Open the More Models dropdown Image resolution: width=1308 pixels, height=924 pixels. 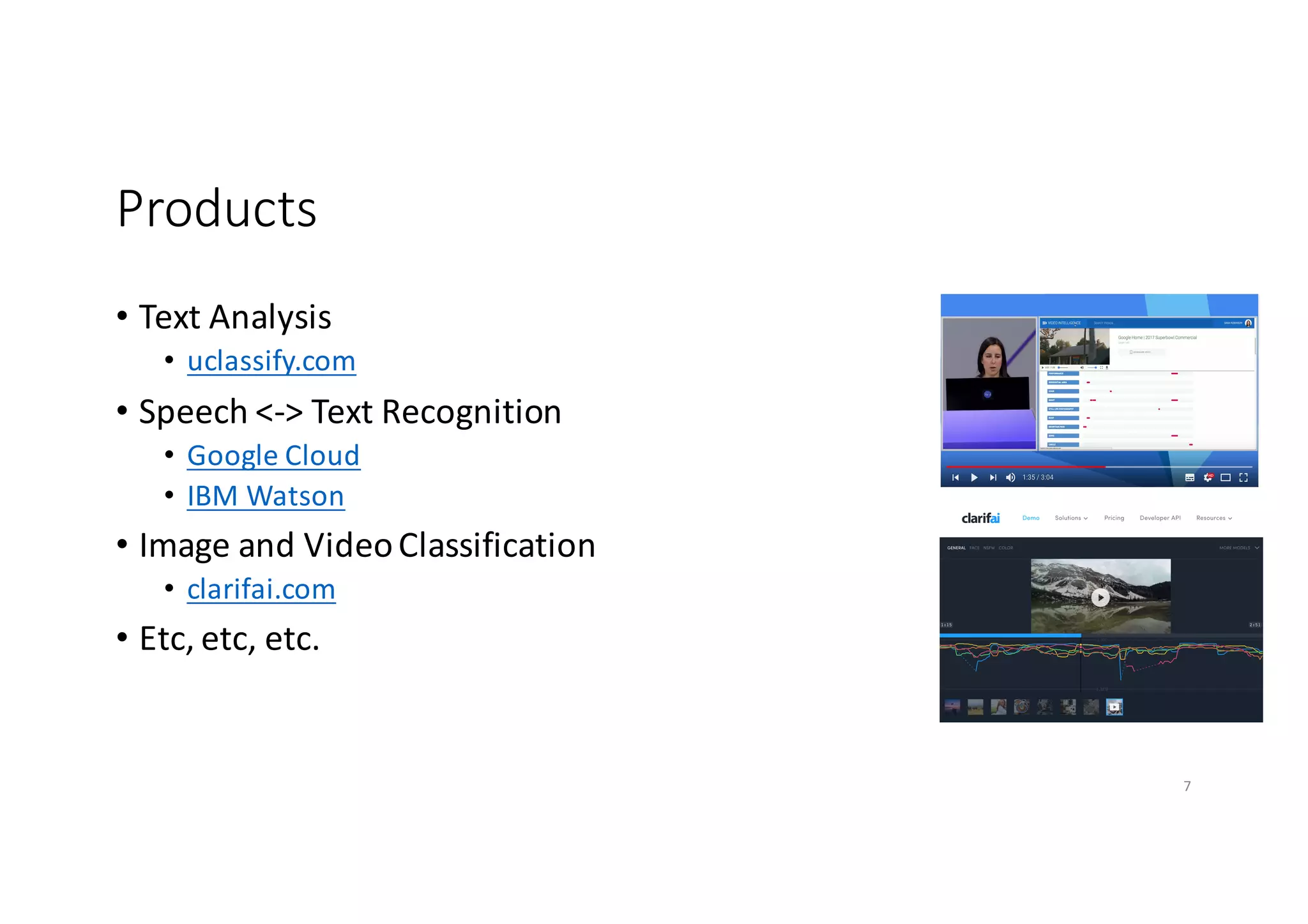click(1238, 548)
